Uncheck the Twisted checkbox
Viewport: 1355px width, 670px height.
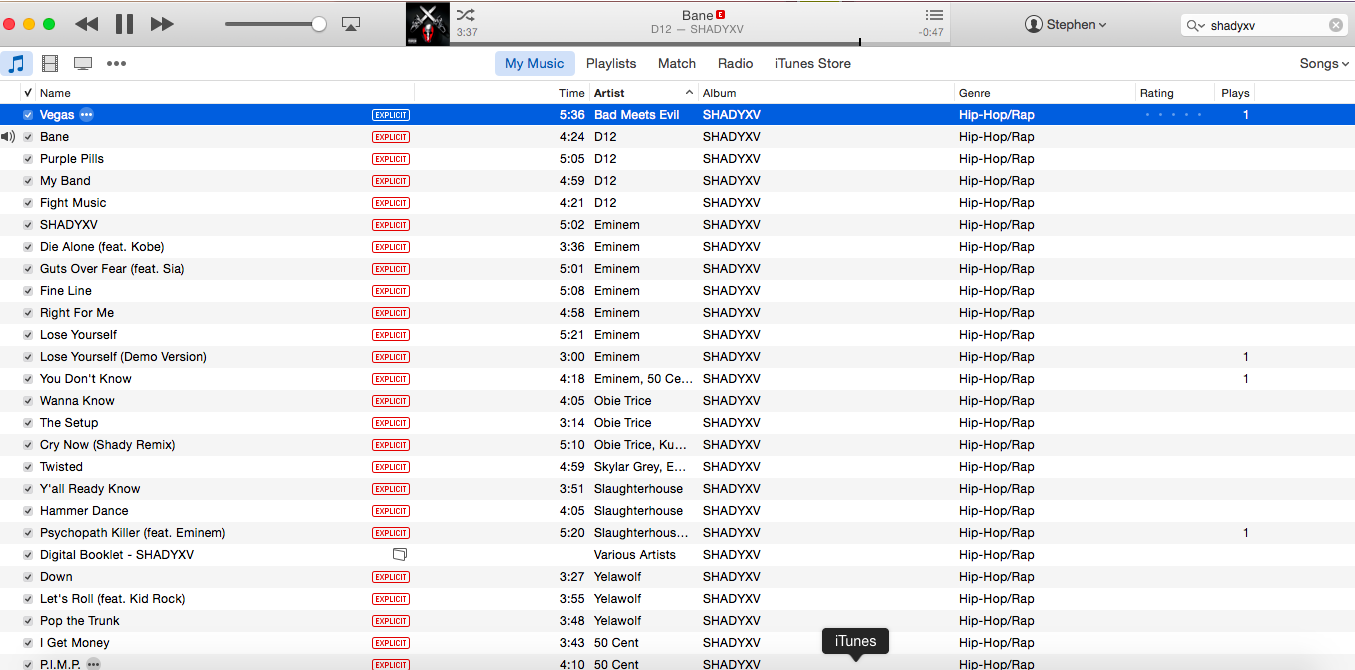(x=28, y=467)
